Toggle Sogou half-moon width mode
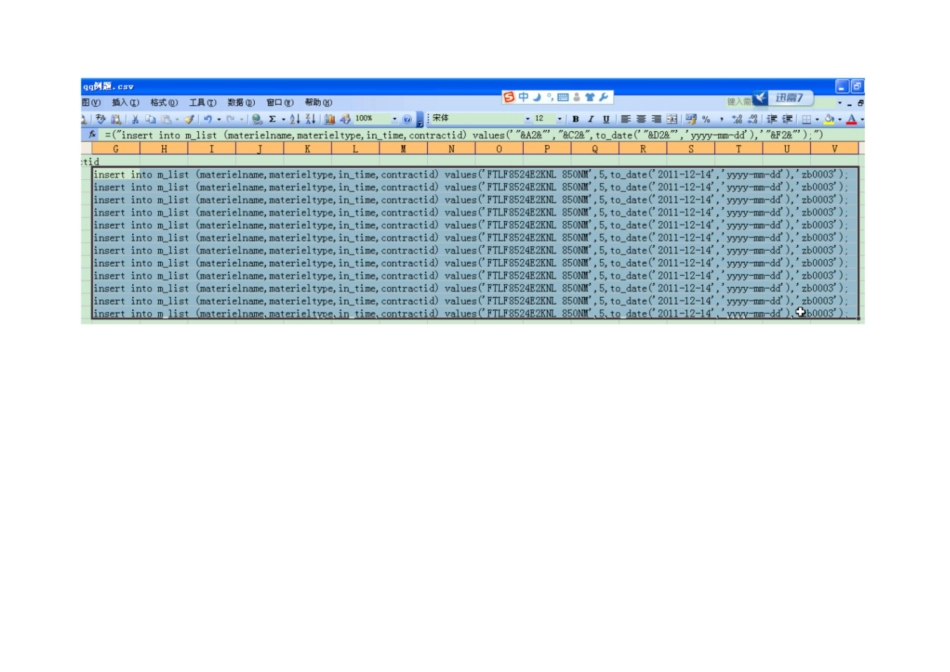Viewport: 950px width, 672px height. point(537,97)
